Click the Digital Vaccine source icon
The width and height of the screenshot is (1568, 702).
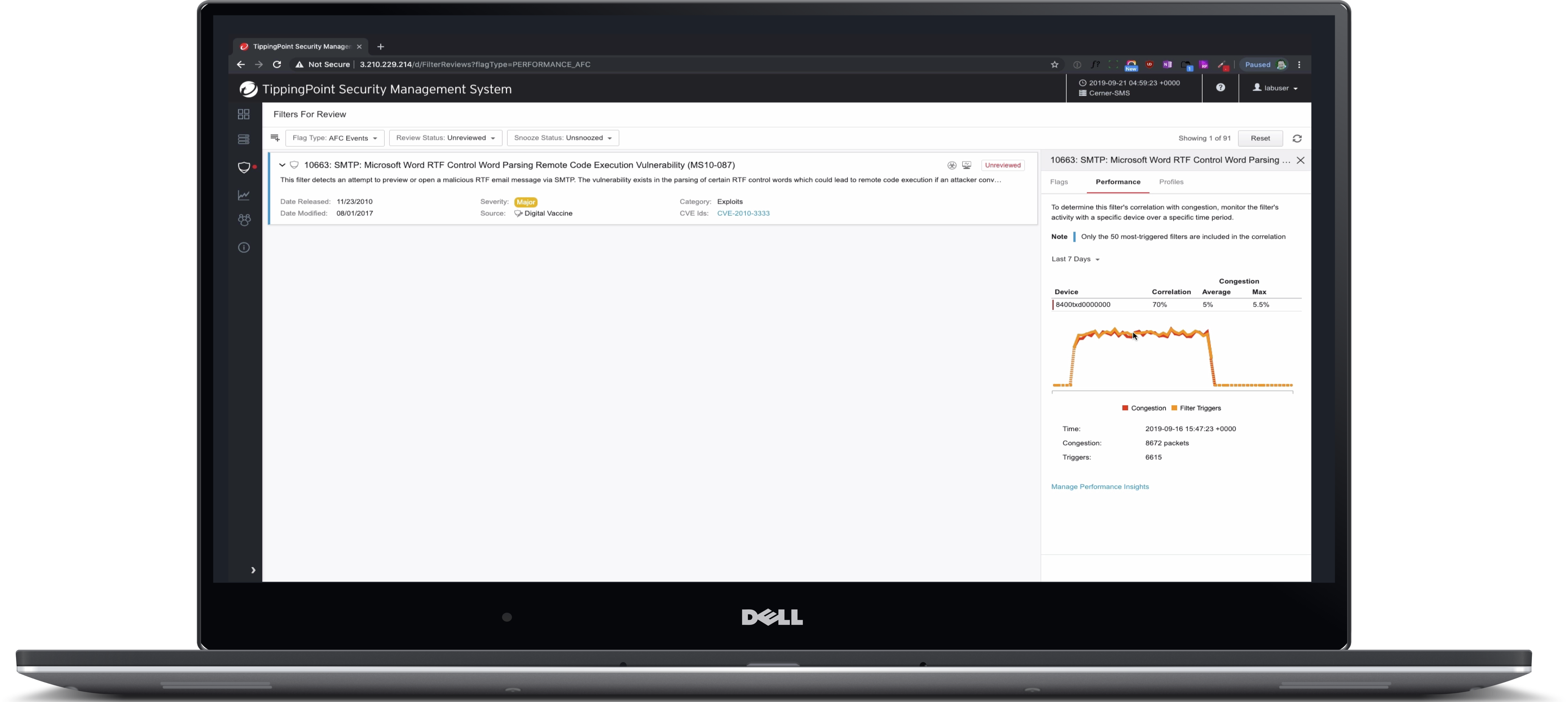[x=518, y=214]
